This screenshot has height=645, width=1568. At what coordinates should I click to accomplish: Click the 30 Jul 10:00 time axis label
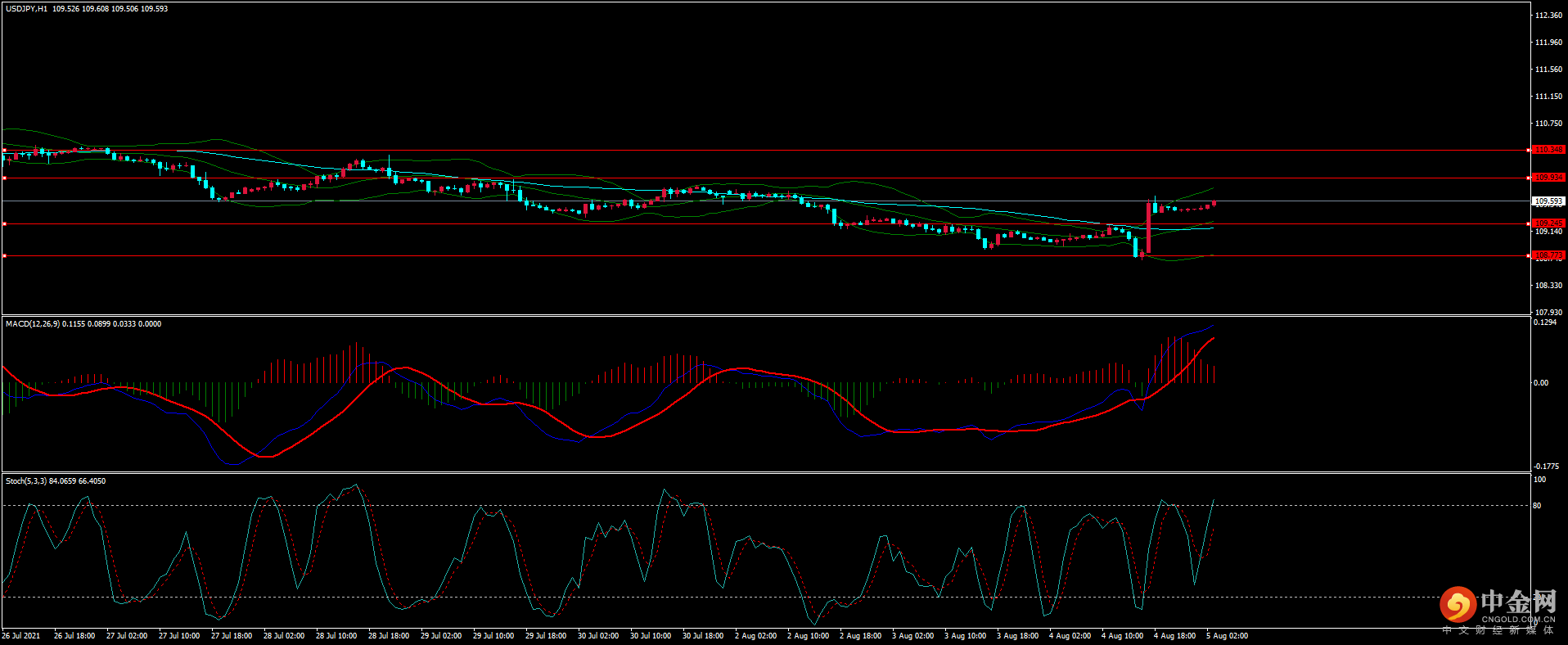click(650, 636)
